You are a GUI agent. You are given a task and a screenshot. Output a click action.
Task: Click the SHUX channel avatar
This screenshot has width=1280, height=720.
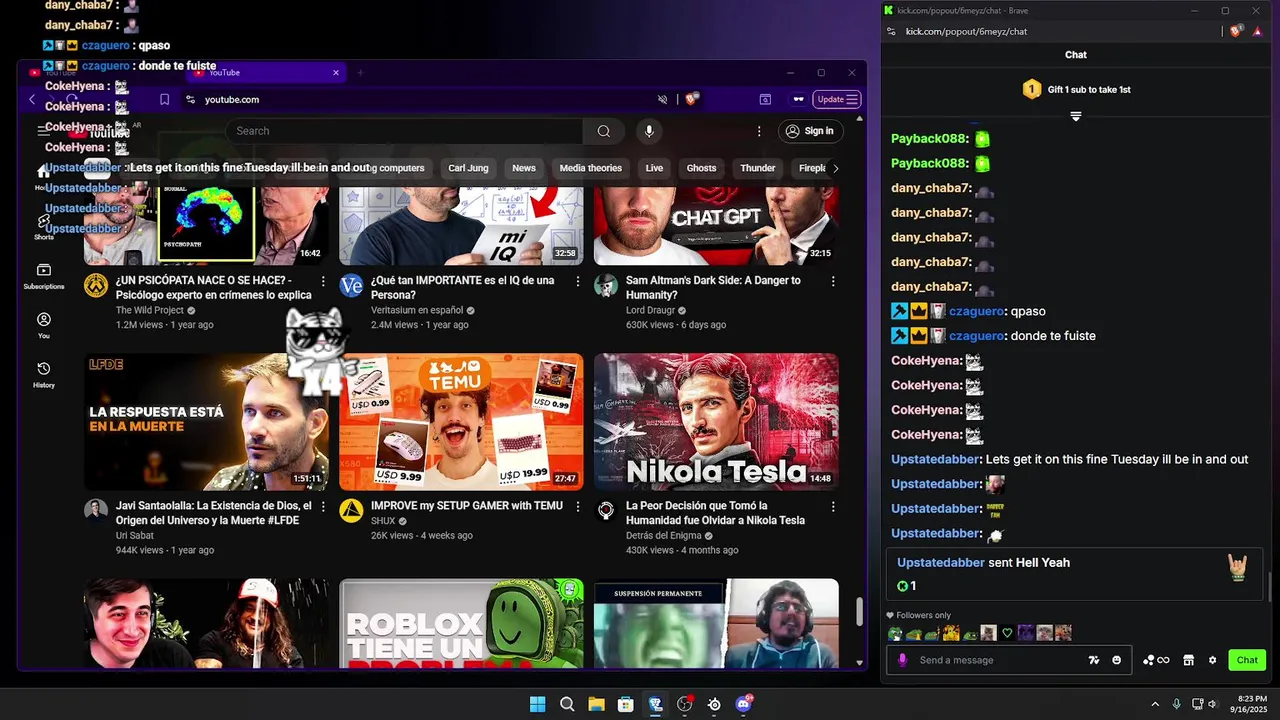(x=351, y=511)
